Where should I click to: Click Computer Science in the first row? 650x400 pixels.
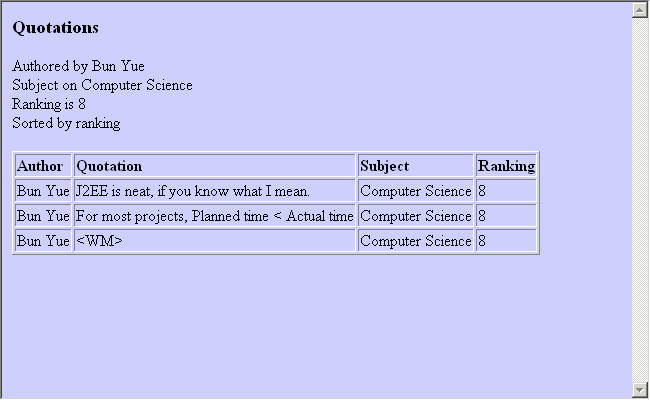click(x=416, y=191)
